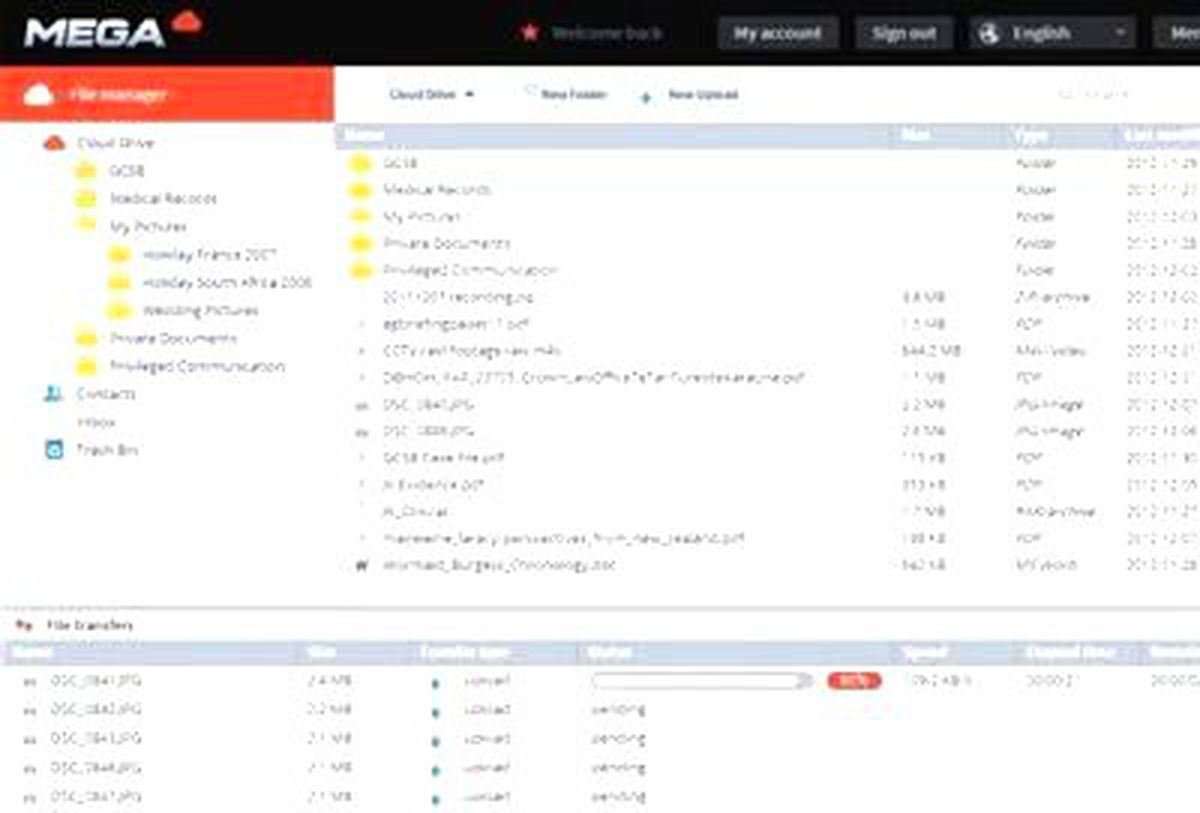
Task: Open the Cloud Drive dropdown in the toolbar
Action: pos(431,95)
